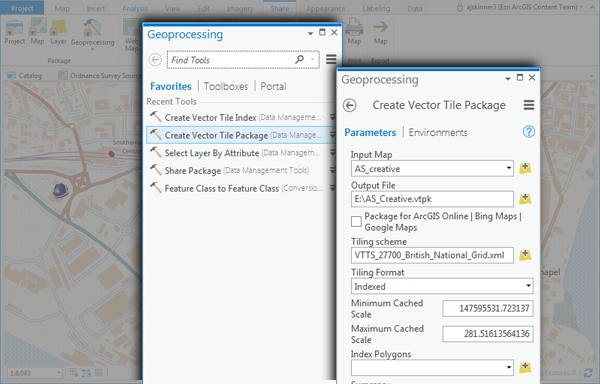Expand the Index Polygons dropdown
Viewport: 600px width, 384px height.
(509, 367)
